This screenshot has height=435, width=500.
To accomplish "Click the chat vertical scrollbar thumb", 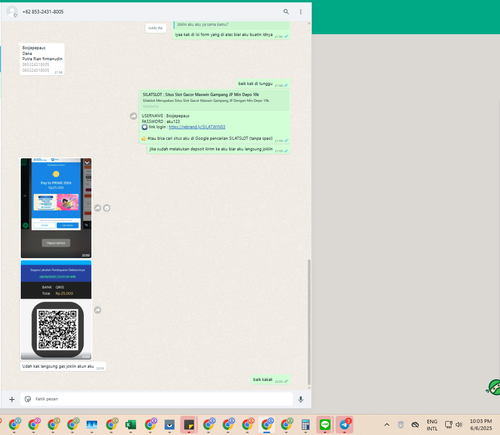I will (x=309, y=322).
